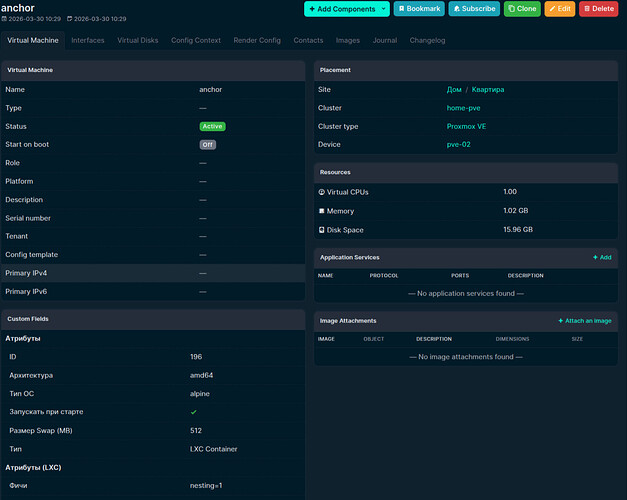Click the Active status badge
Screen dimensions: 627x500
212,126
